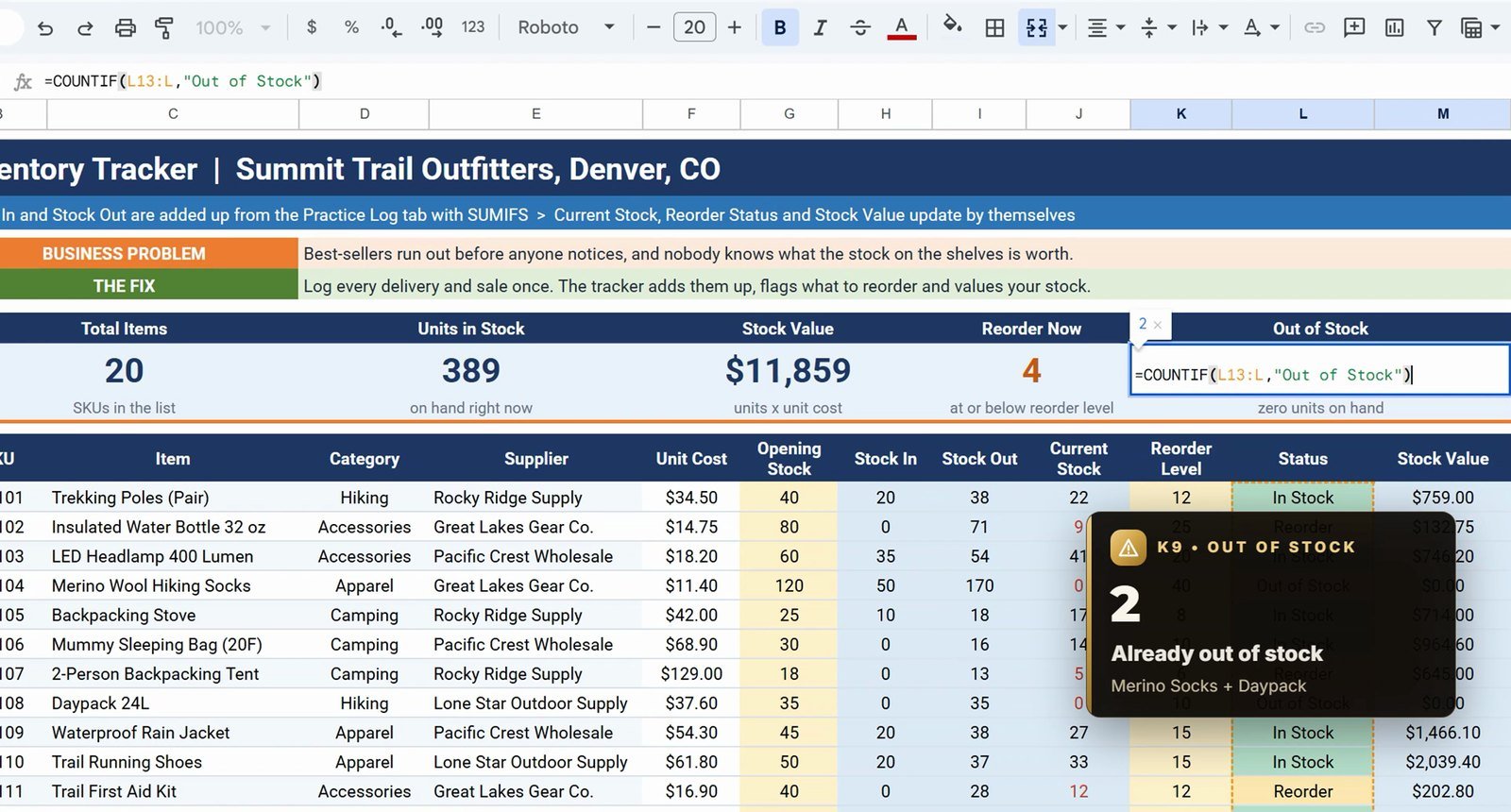Select column C header
1511x812 pixels.
173,114
